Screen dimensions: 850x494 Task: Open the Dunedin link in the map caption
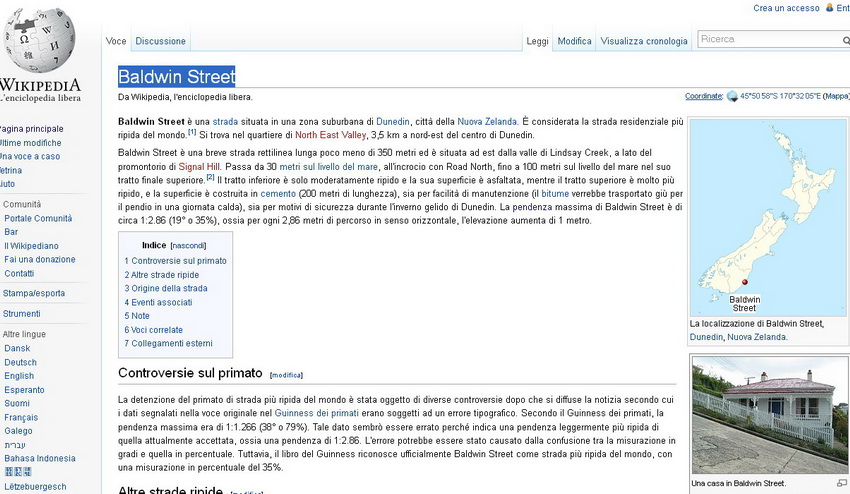(x=706, y=337)
